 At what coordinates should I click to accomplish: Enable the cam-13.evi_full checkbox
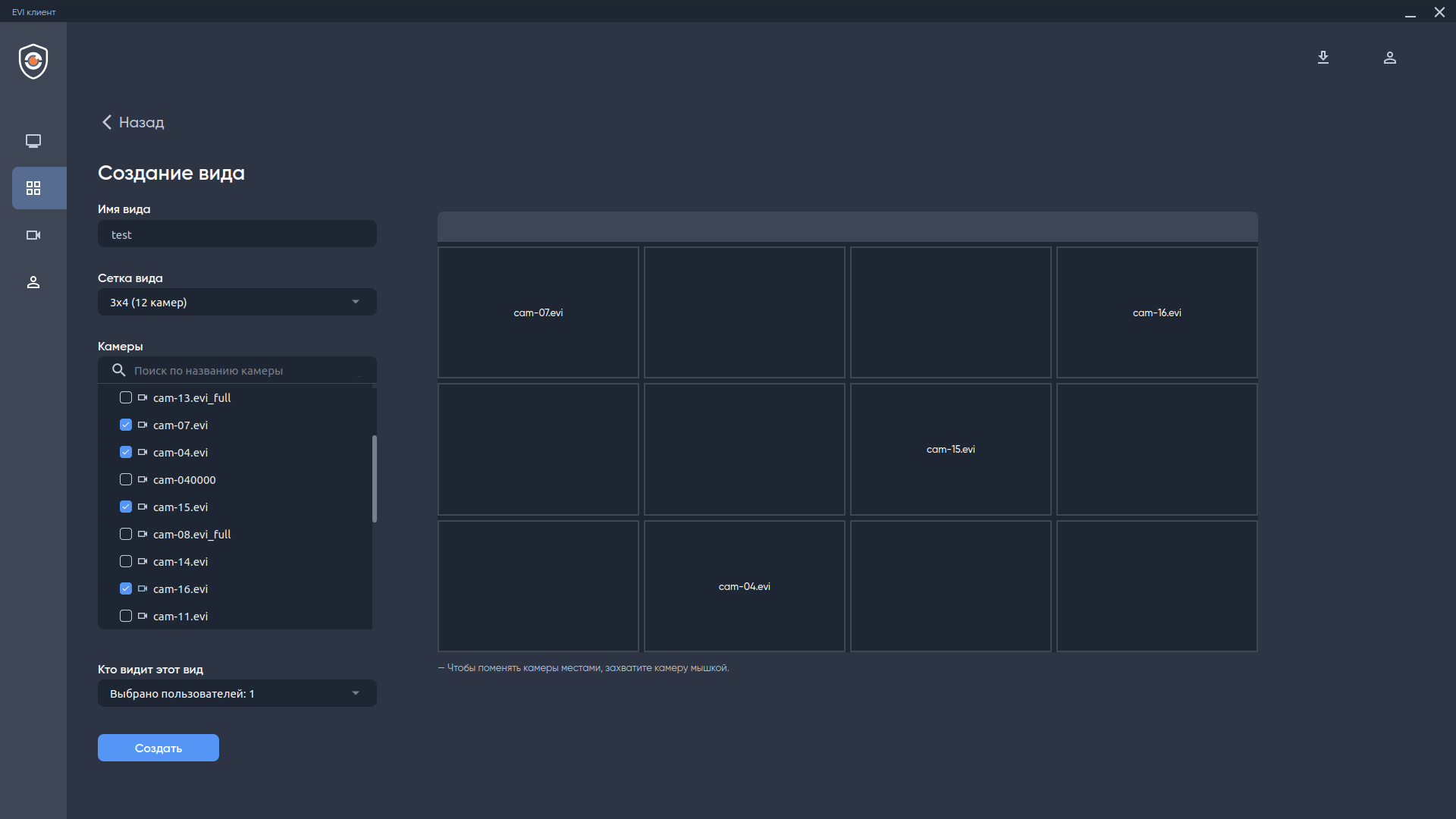coord(126,397)
